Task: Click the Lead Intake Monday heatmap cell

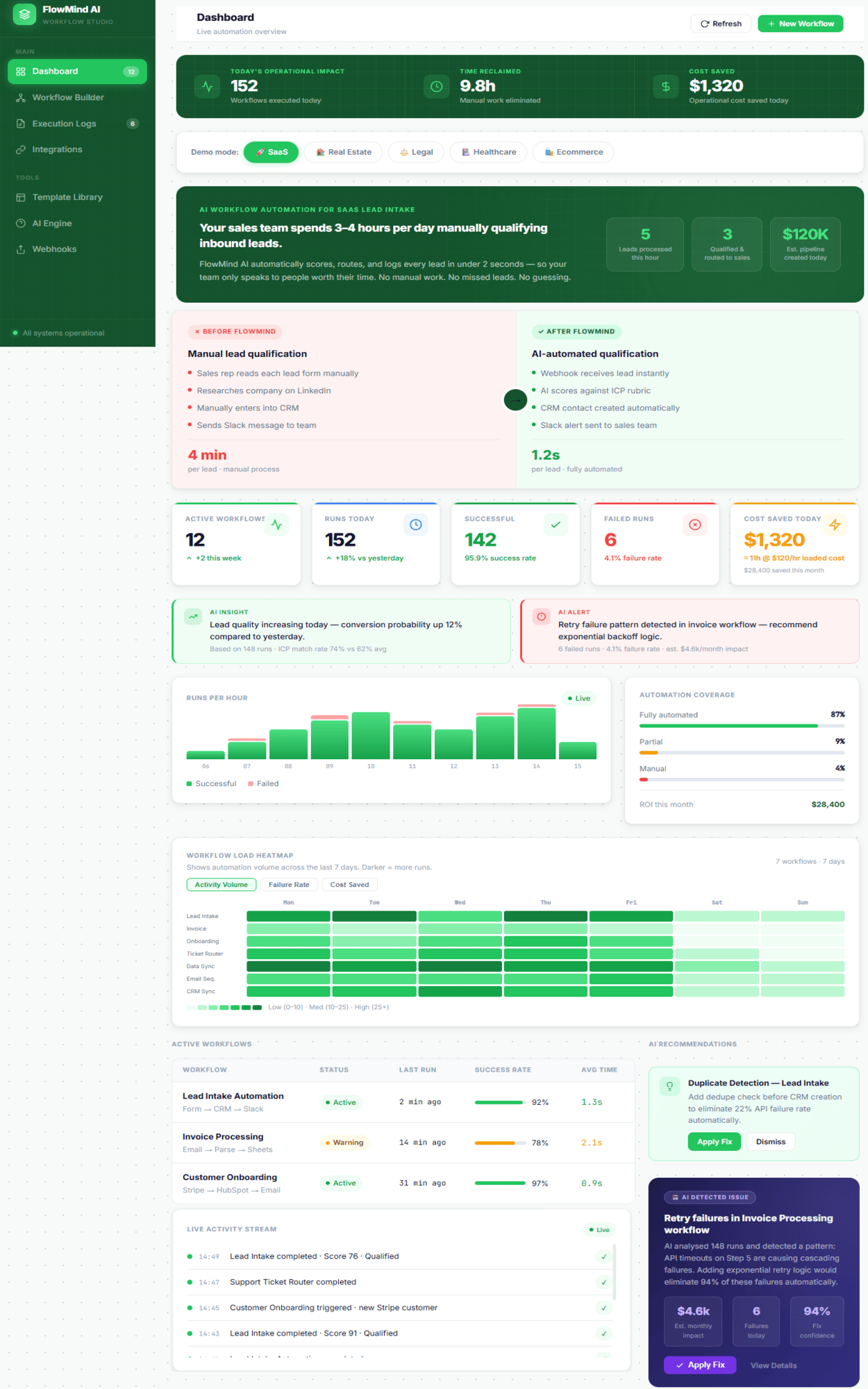Action: 288,917
